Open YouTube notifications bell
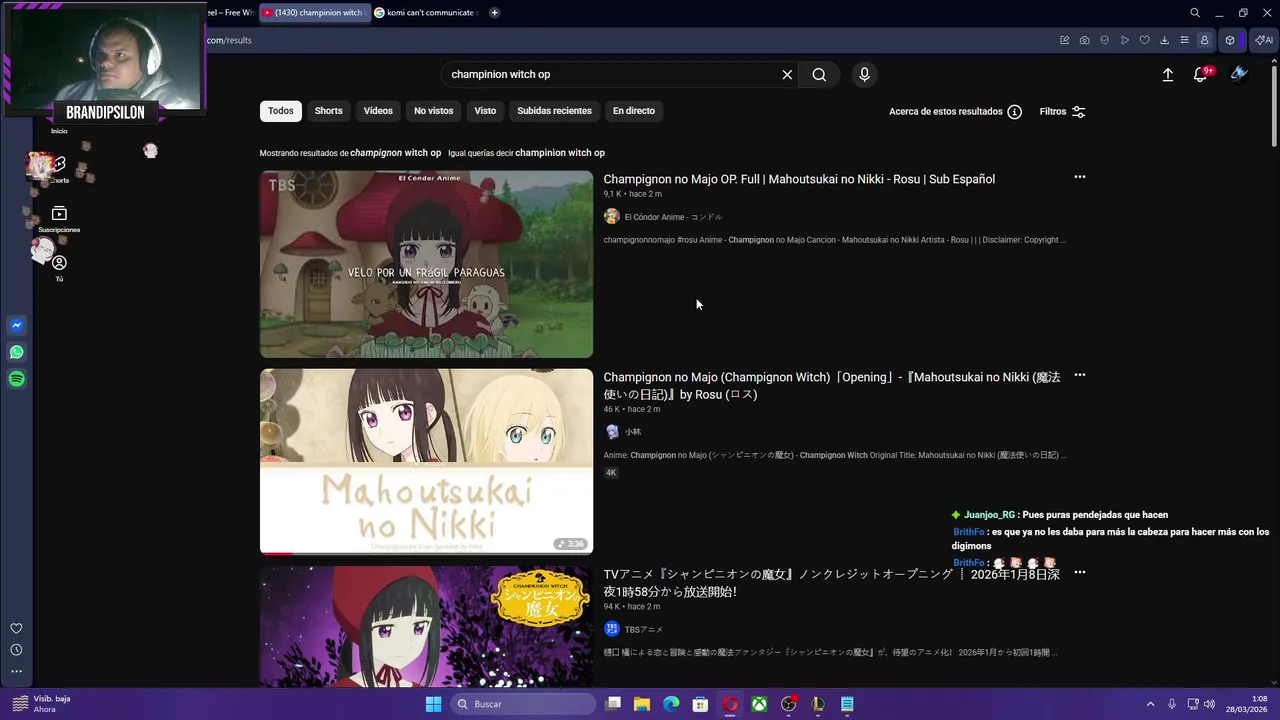 point(1201,74)
